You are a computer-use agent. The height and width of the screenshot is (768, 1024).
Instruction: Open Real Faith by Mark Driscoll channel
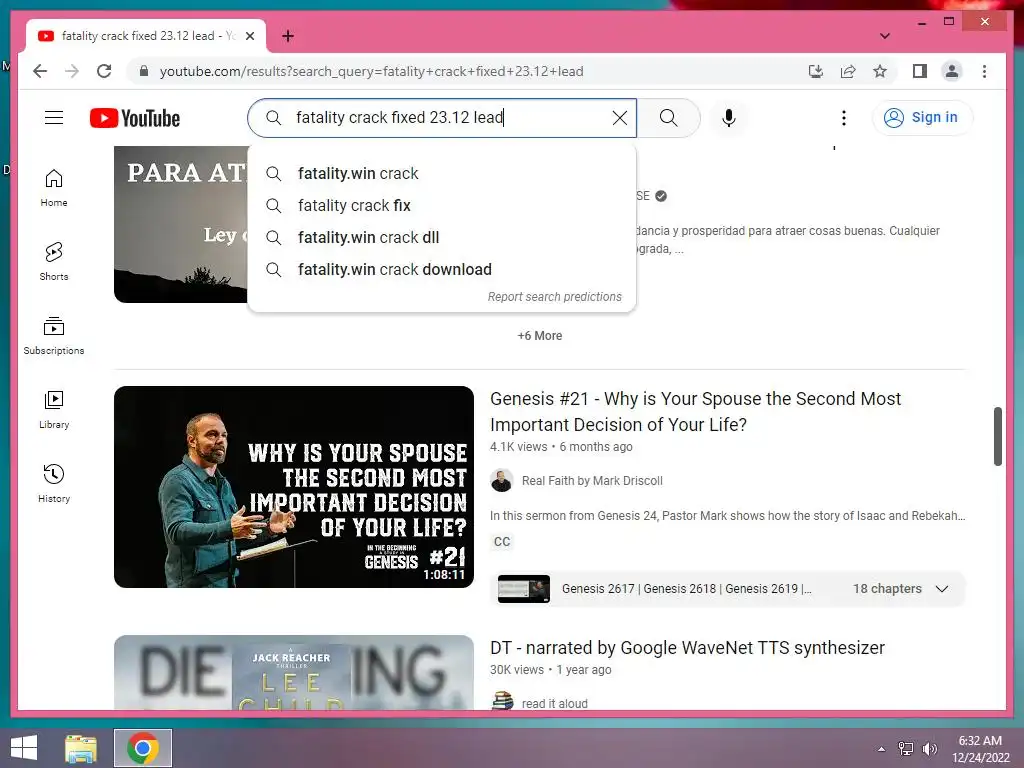(x=592, y=481)
